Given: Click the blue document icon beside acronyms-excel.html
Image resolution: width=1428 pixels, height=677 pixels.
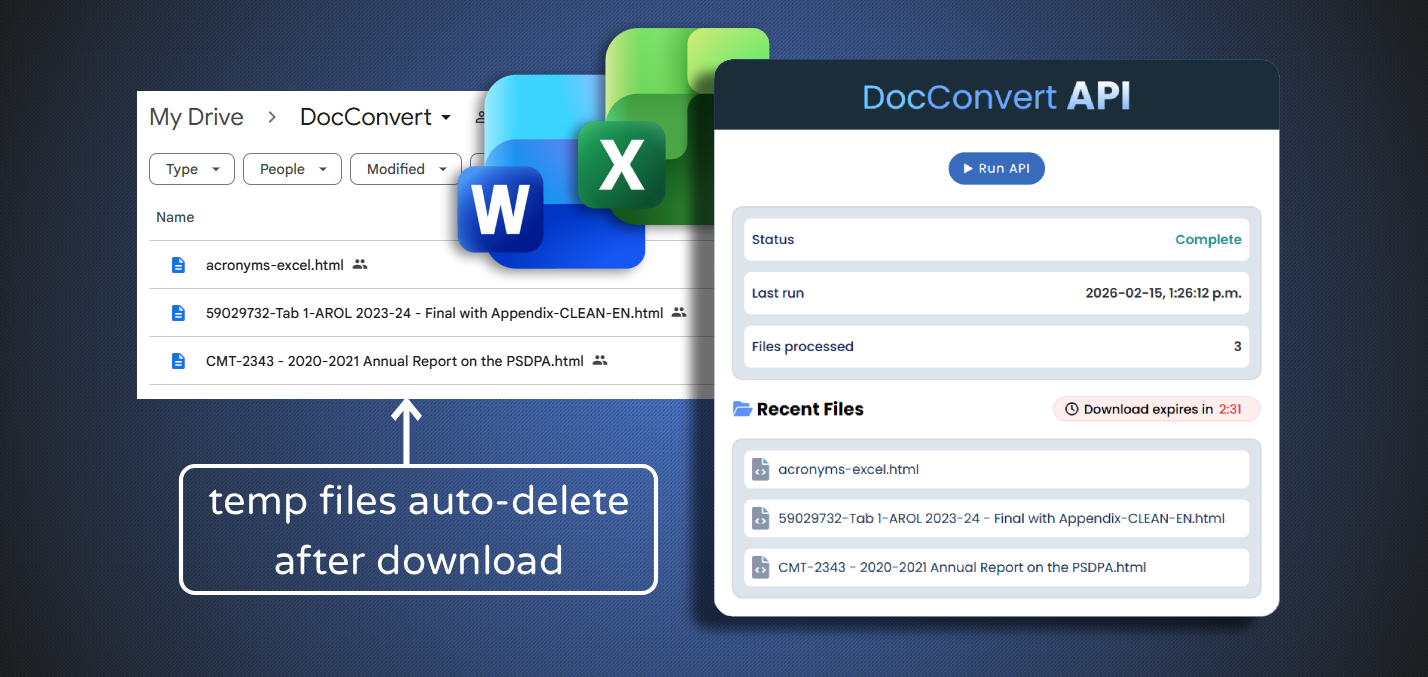Looking at the screenshot, I should click(x=178, y=265).
